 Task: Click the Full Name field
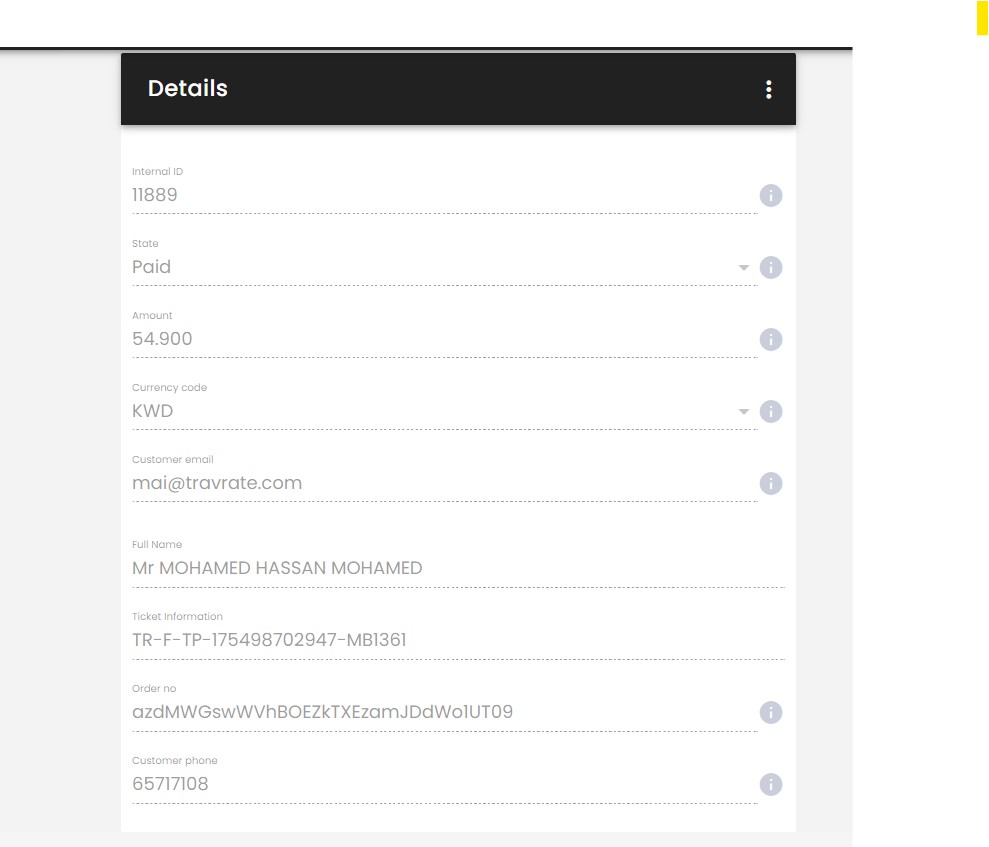[458, 568]
